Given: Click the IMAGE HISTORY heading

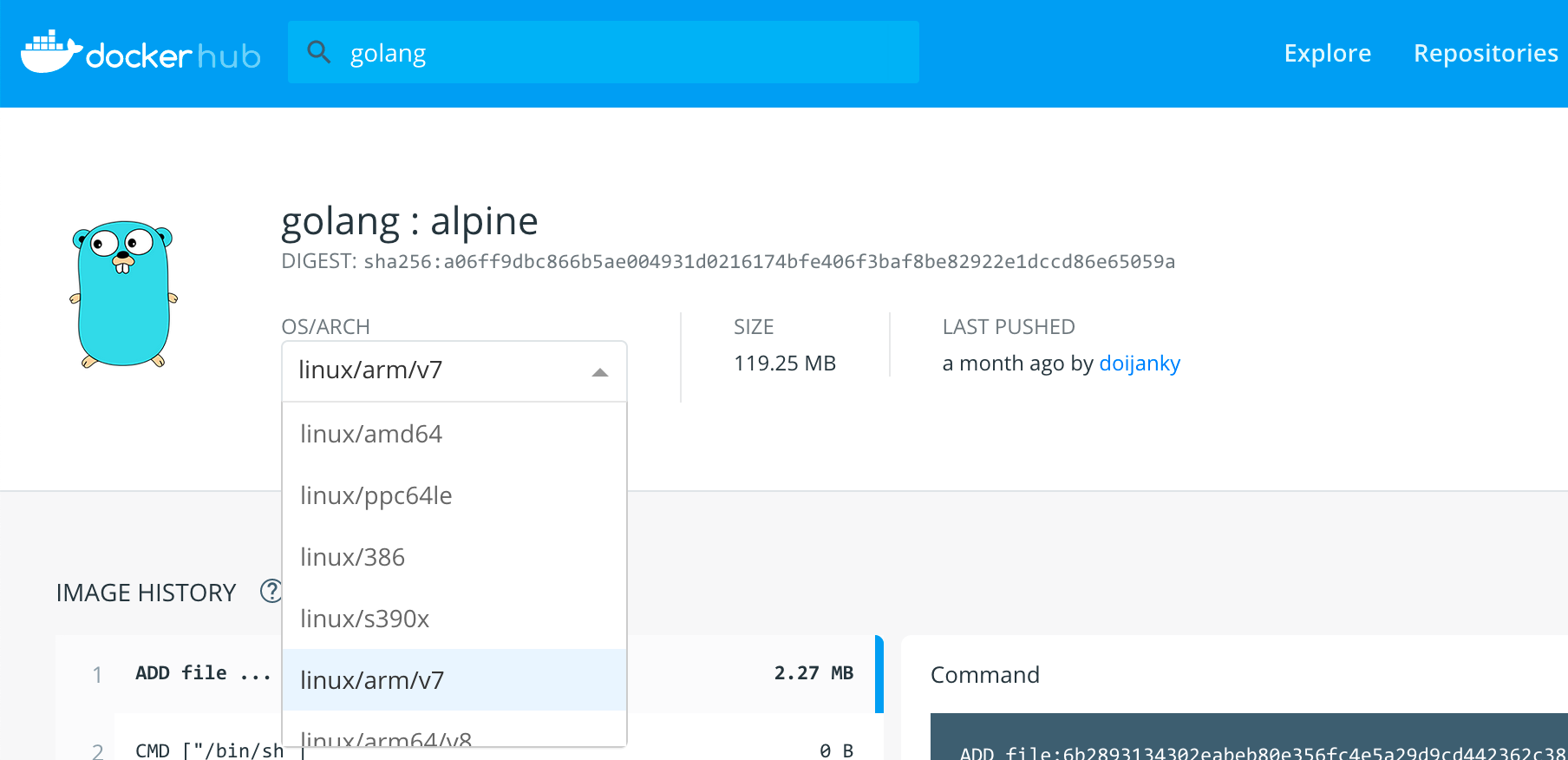Looking at the screenshot, I should (146, 593).
